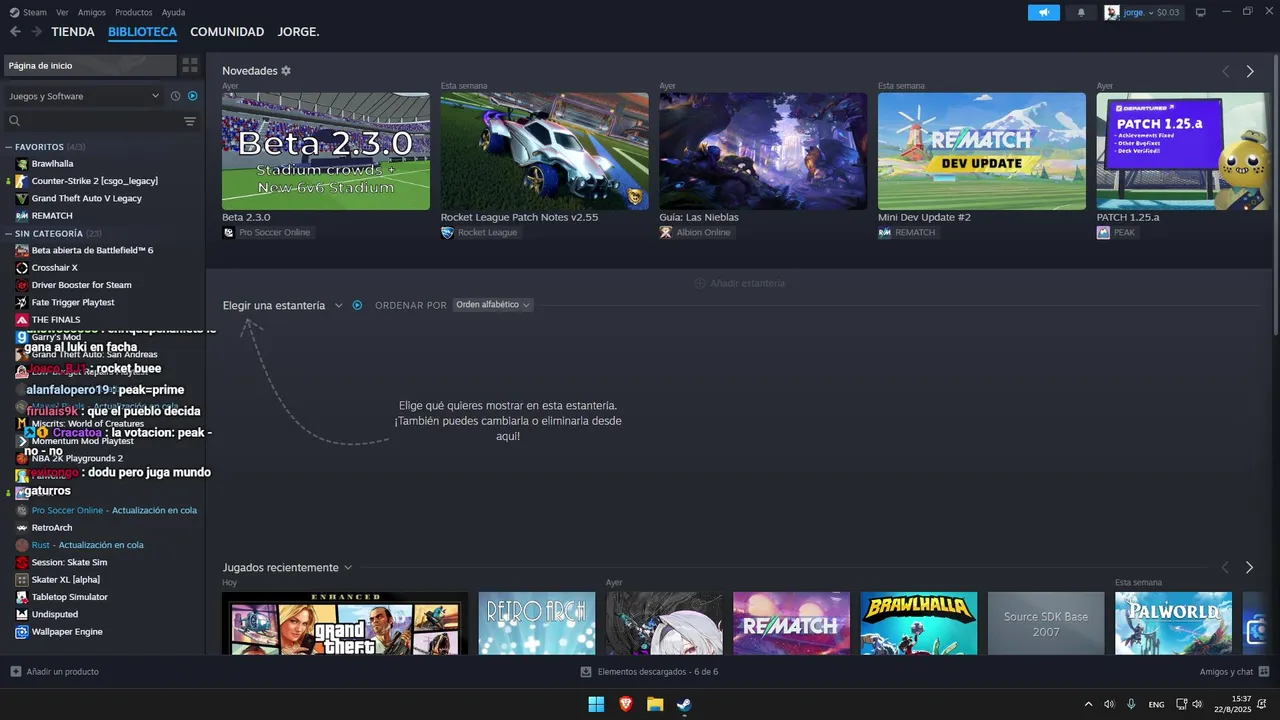
Task: Open Elementos descargados downloads status
Action: coord(649,672)
